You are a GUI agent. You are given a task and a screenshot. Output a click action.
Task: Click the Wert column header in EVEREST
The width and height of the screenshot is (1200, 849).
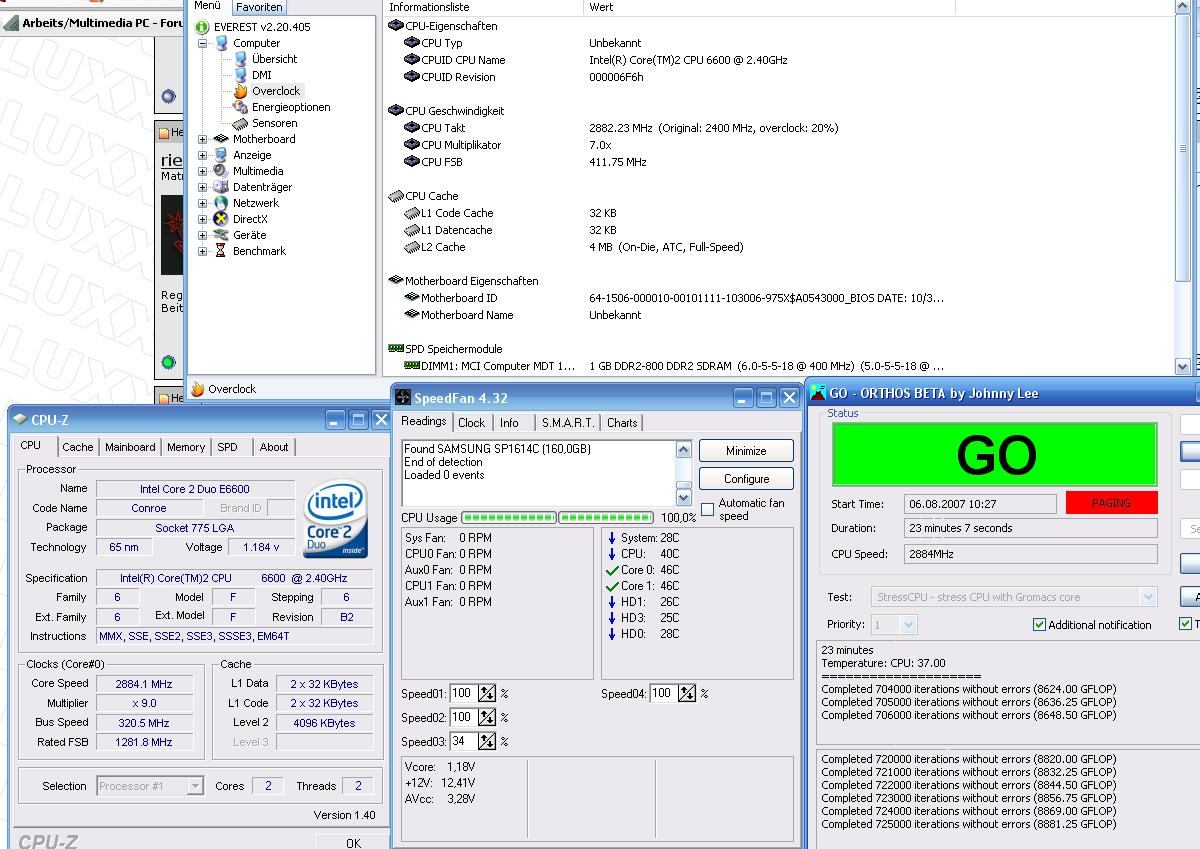770,7
